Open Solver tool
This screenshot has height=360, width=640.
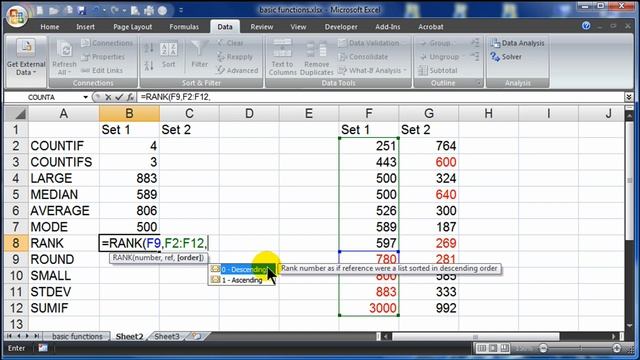click(506, 57)
